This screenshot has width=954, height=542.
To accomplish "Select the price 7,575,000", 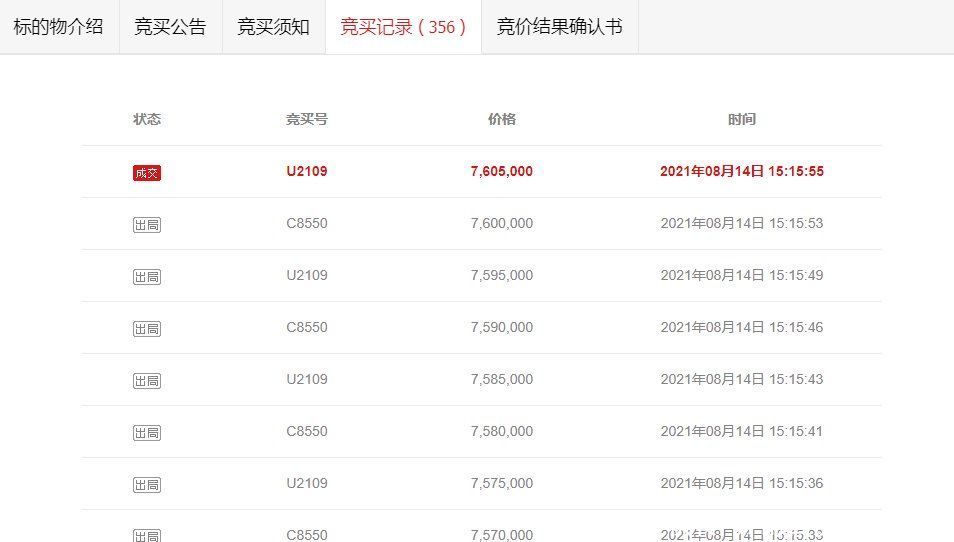I will 501,483.
